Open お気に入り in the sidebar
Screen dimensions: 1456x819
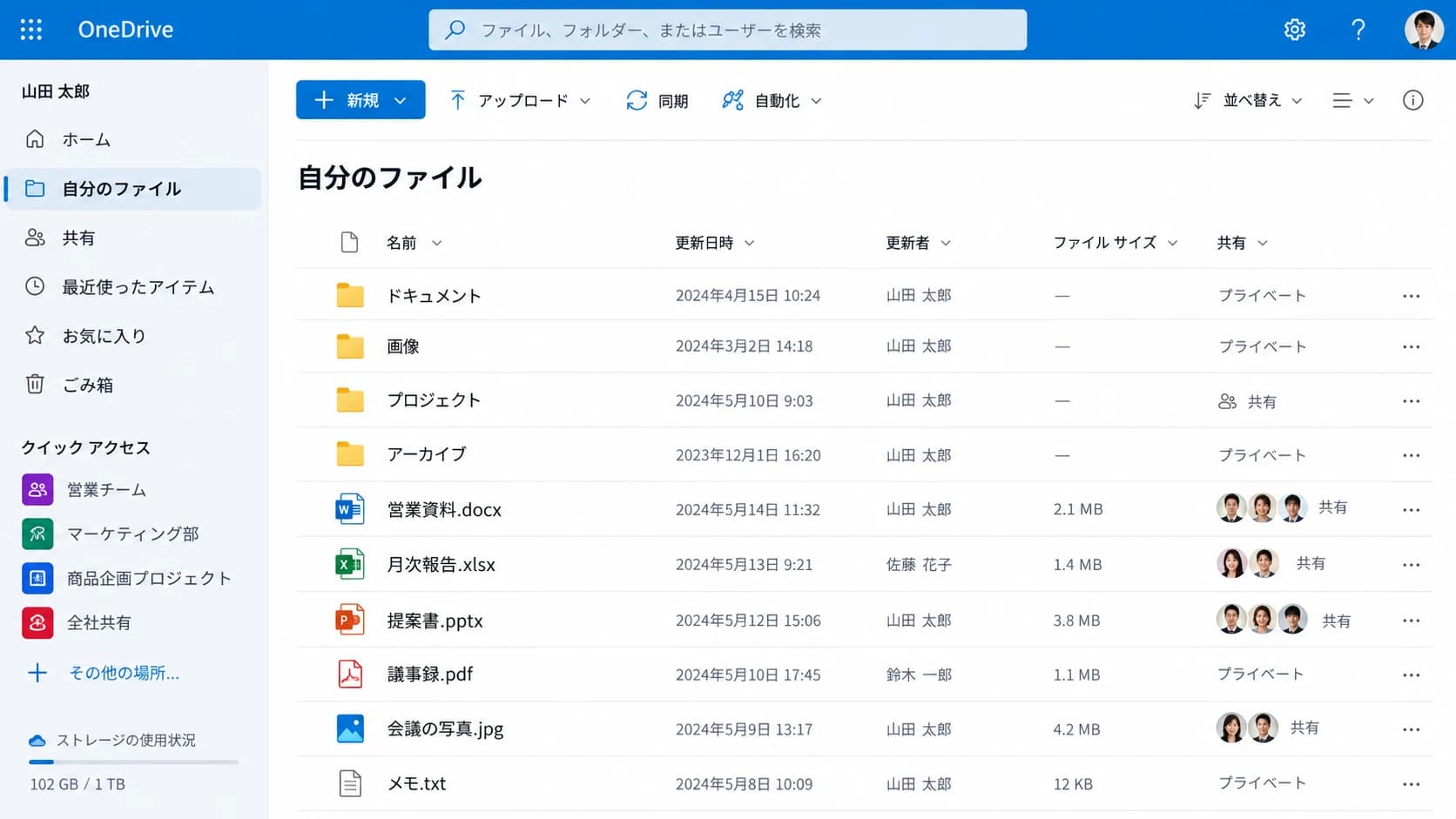pyautogui.click(x=133, y=335)
